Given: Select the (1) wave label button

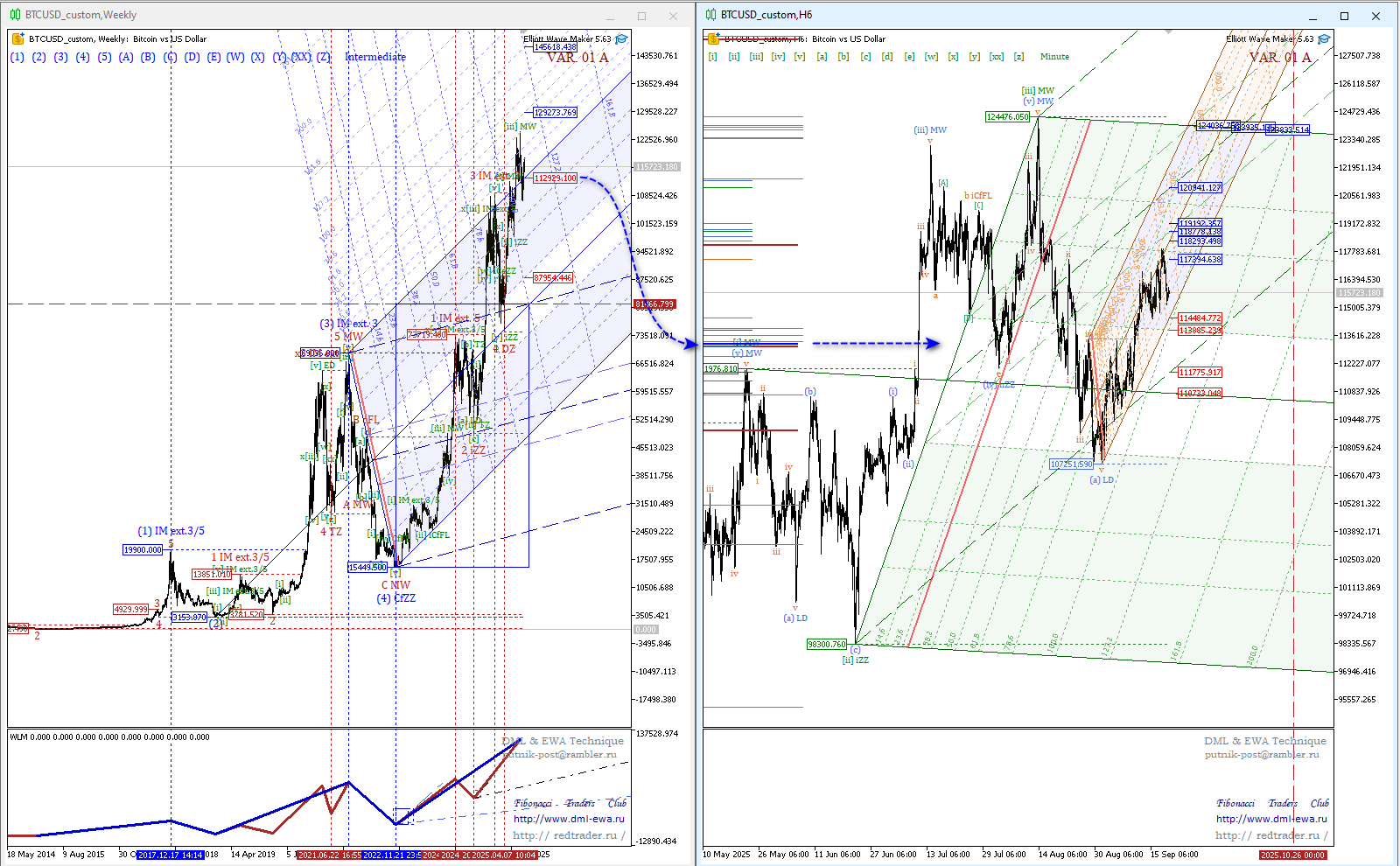Looking at the screenshot, I should click(x=17, y=57).
